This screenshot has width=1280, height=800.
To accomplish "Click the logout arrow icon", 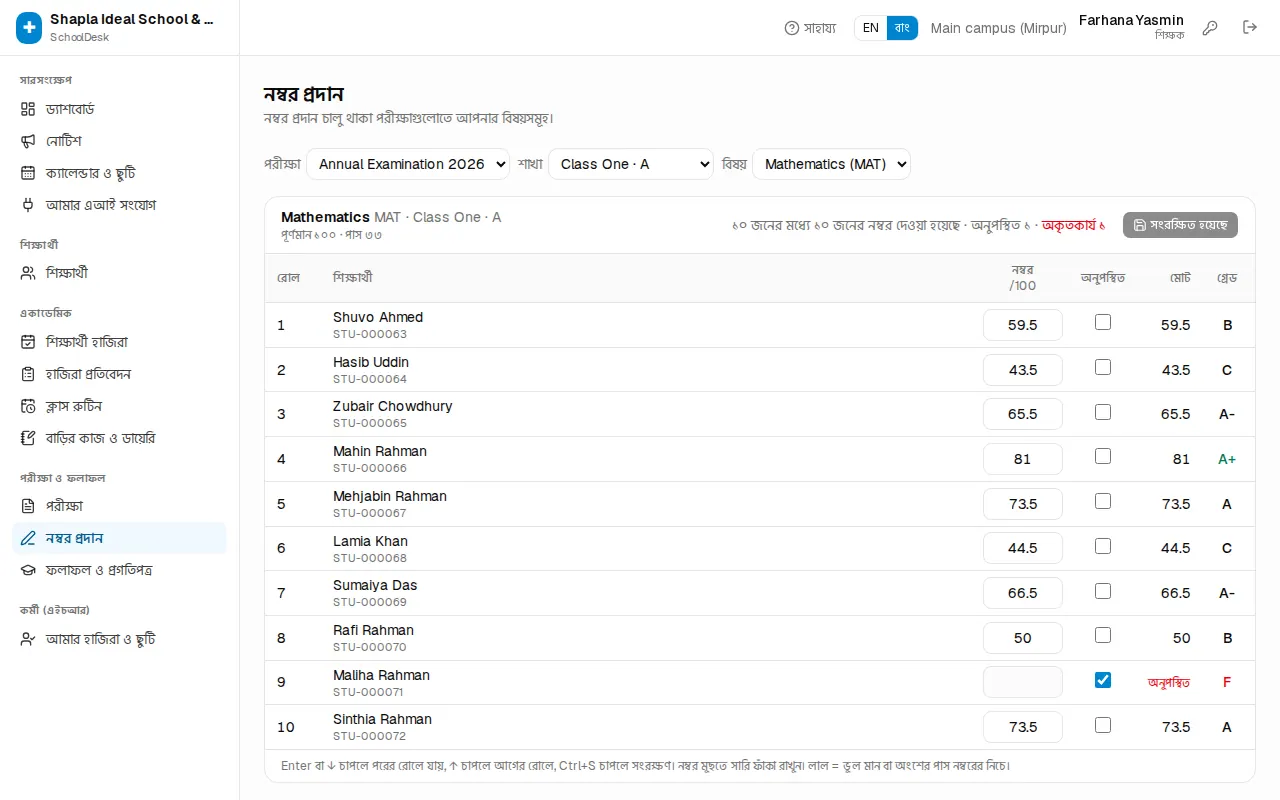I will [1250, 28].
